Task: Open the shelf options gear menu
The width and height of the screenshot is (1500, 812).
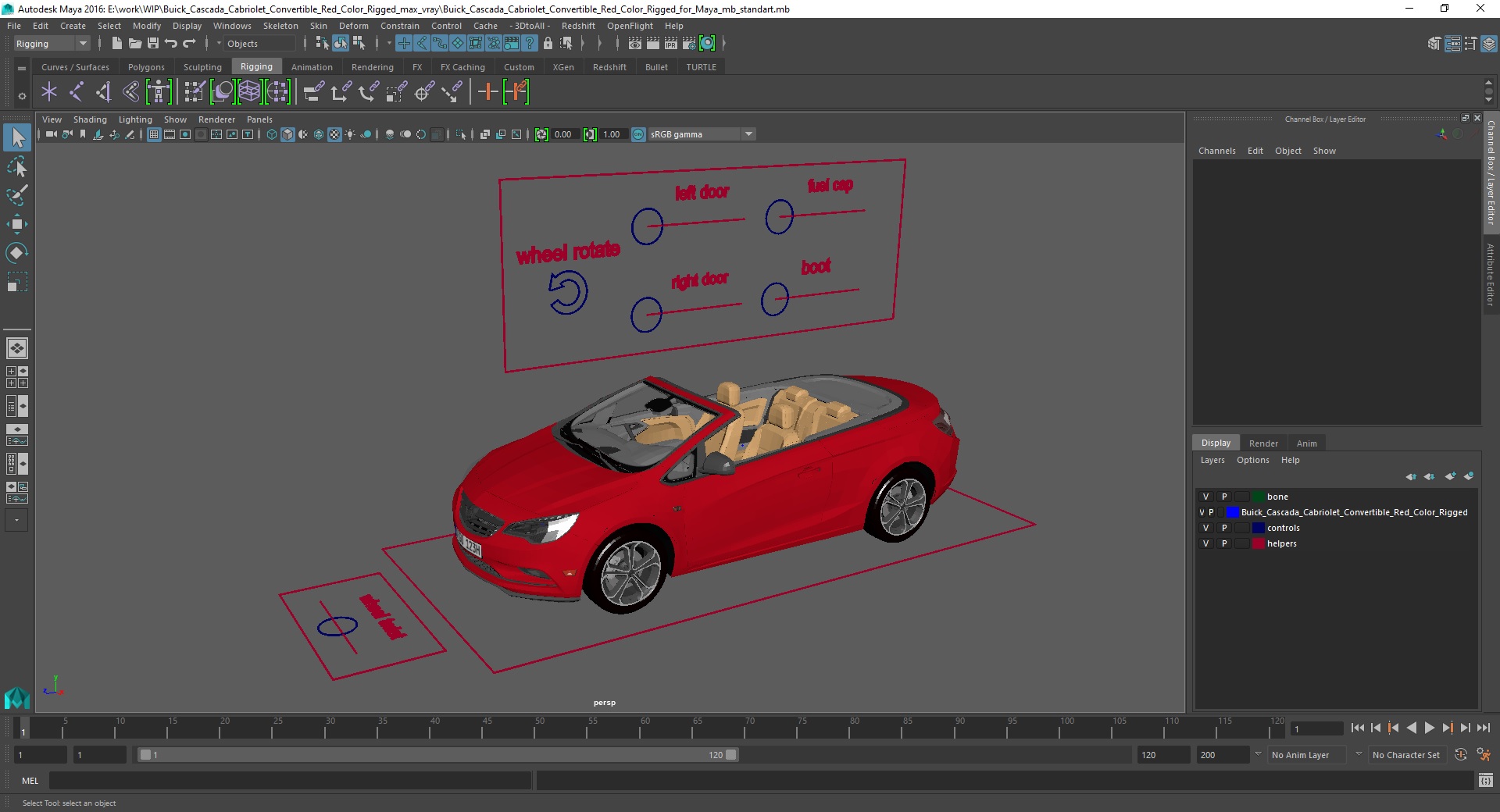Action: point(22,96)
